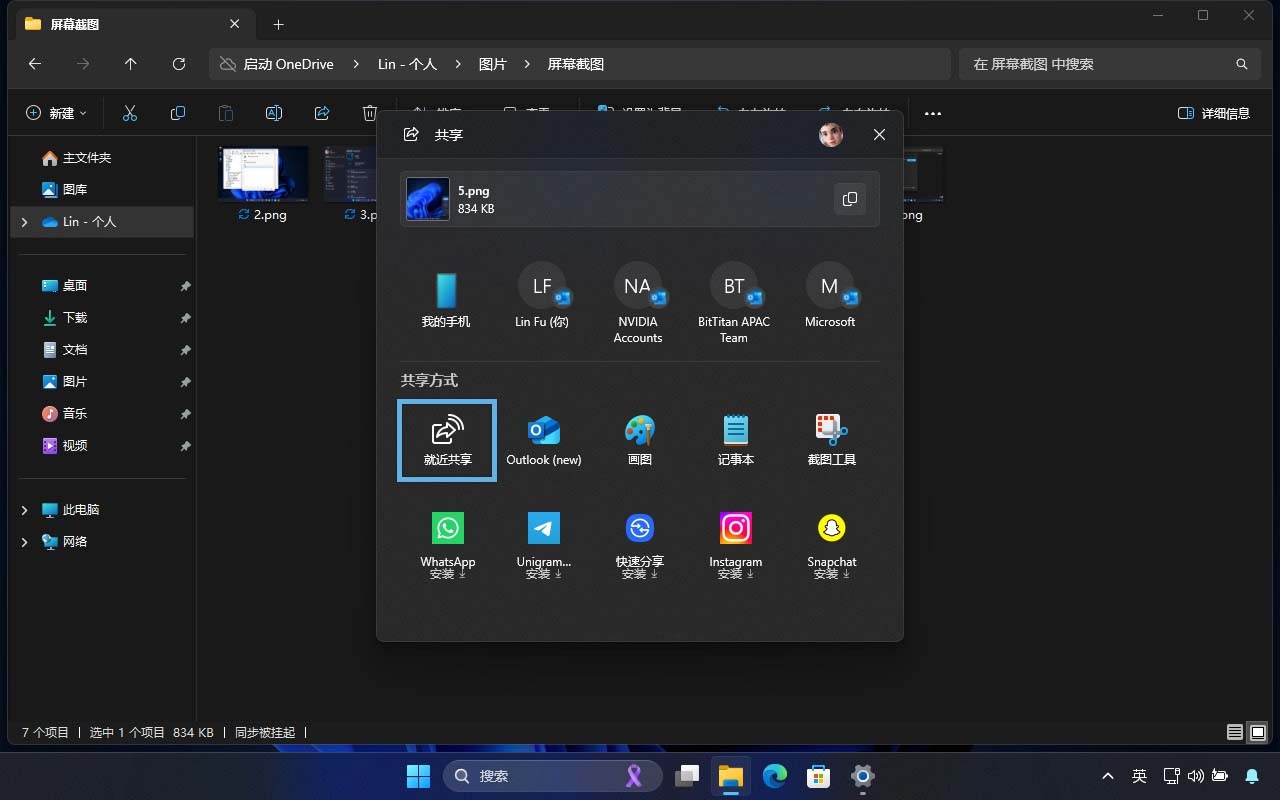Click the 在 屏幕截图 中搜索 search box

click(x=1108, y=64)
